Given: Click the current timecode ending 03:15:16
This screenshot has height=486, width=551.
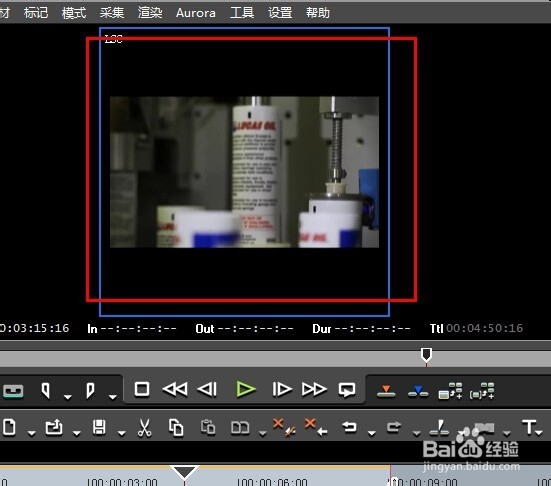Looking at the screenshot, I should click(x=34, y=328).
